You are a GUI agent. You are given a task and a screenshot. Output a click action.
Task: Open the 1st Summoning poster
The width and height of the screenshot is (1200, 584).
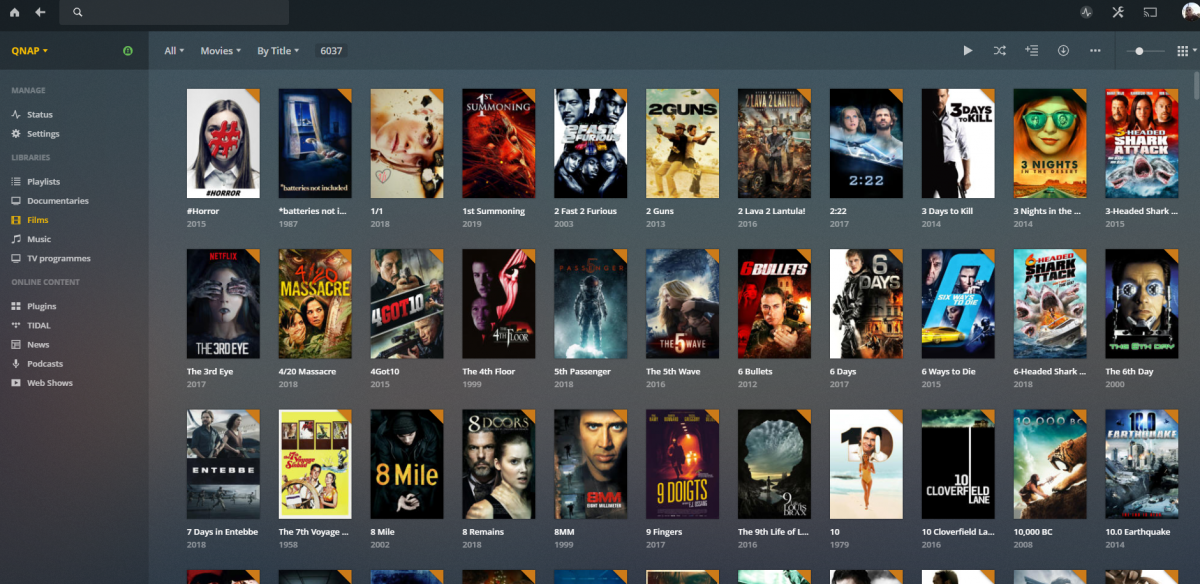499,143
